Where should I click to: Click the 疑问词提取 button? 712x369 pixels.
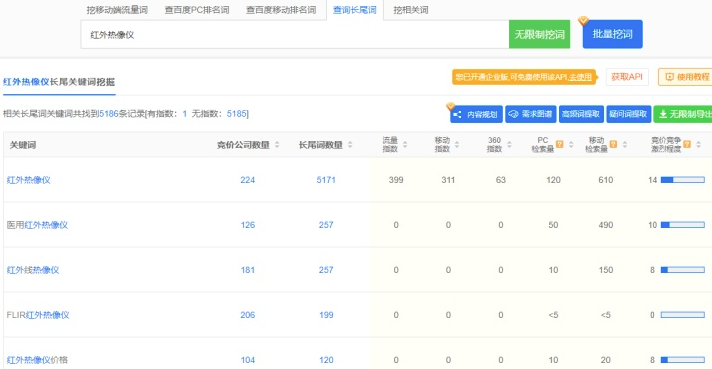click(629, 114)
